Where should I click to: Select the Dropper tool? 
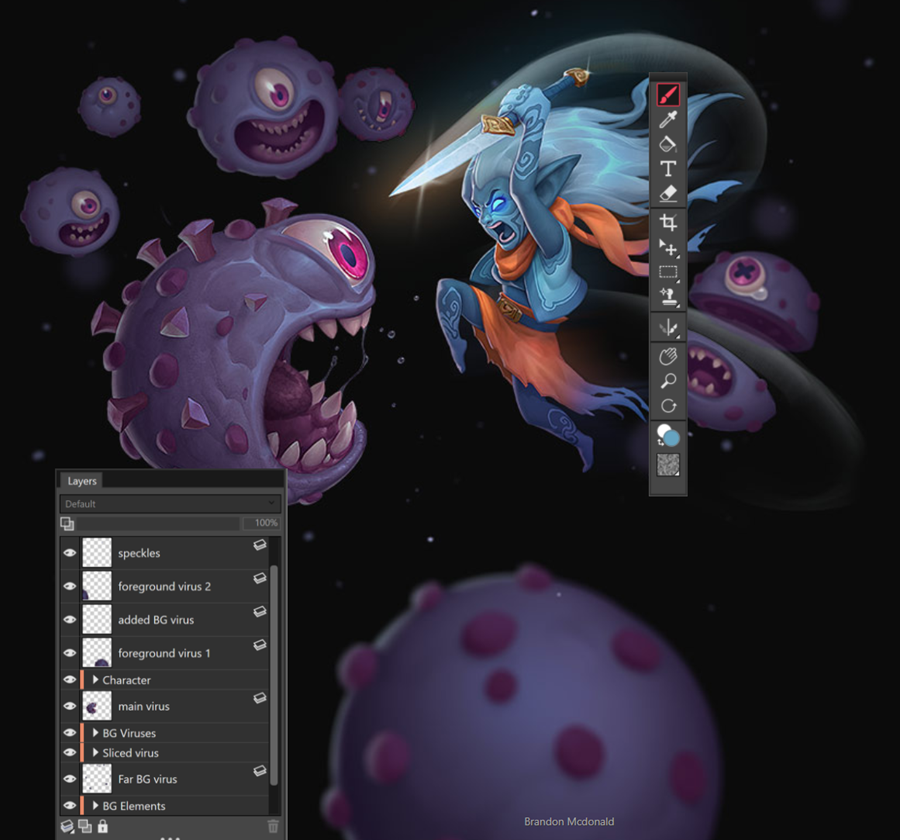coord(668,119)
